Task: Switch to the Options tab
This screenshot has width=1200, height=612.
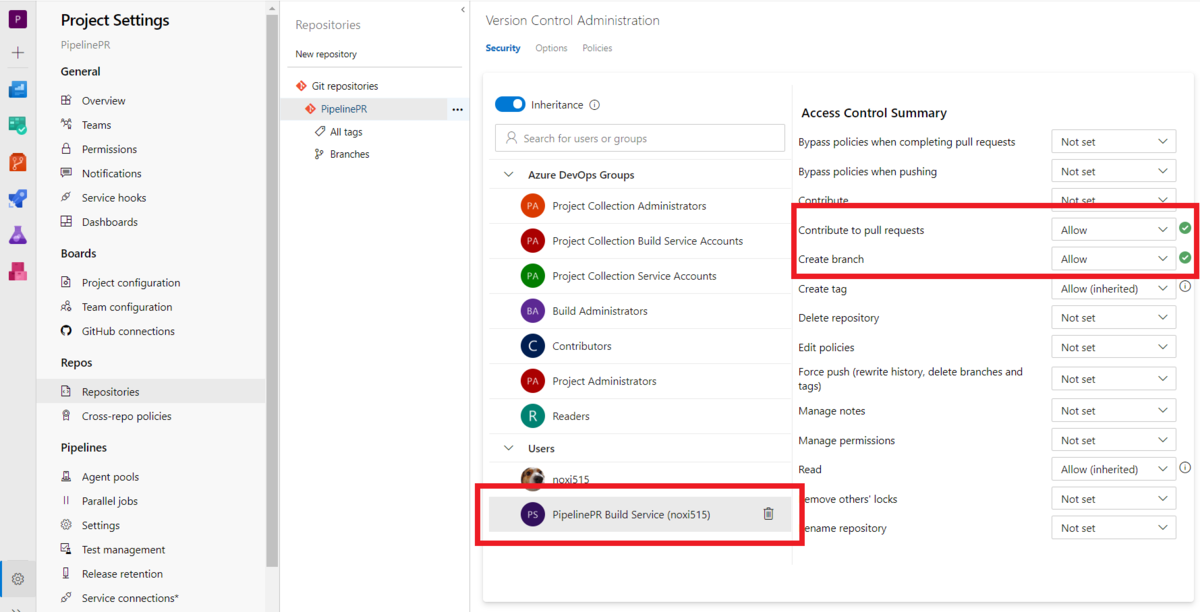Action: point(551,48)
